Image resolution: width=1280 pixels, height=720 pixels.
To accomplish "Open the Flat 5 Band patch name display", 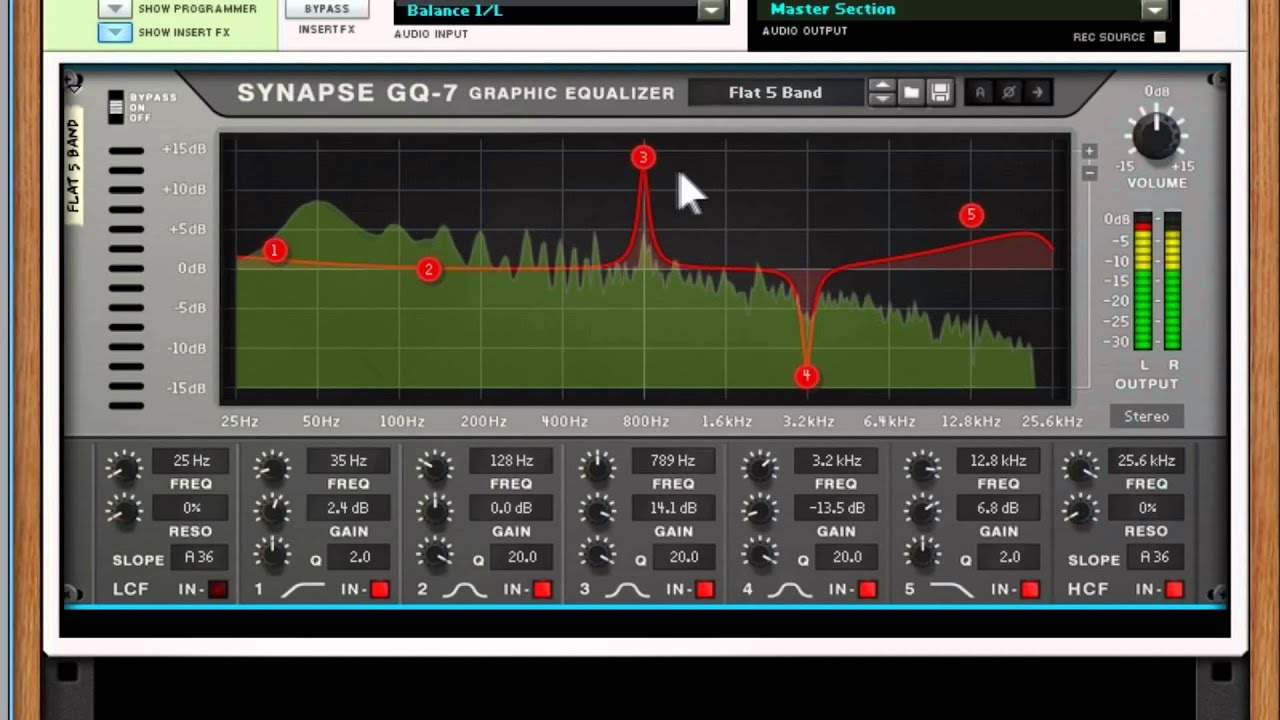I will tap(776, 93).
